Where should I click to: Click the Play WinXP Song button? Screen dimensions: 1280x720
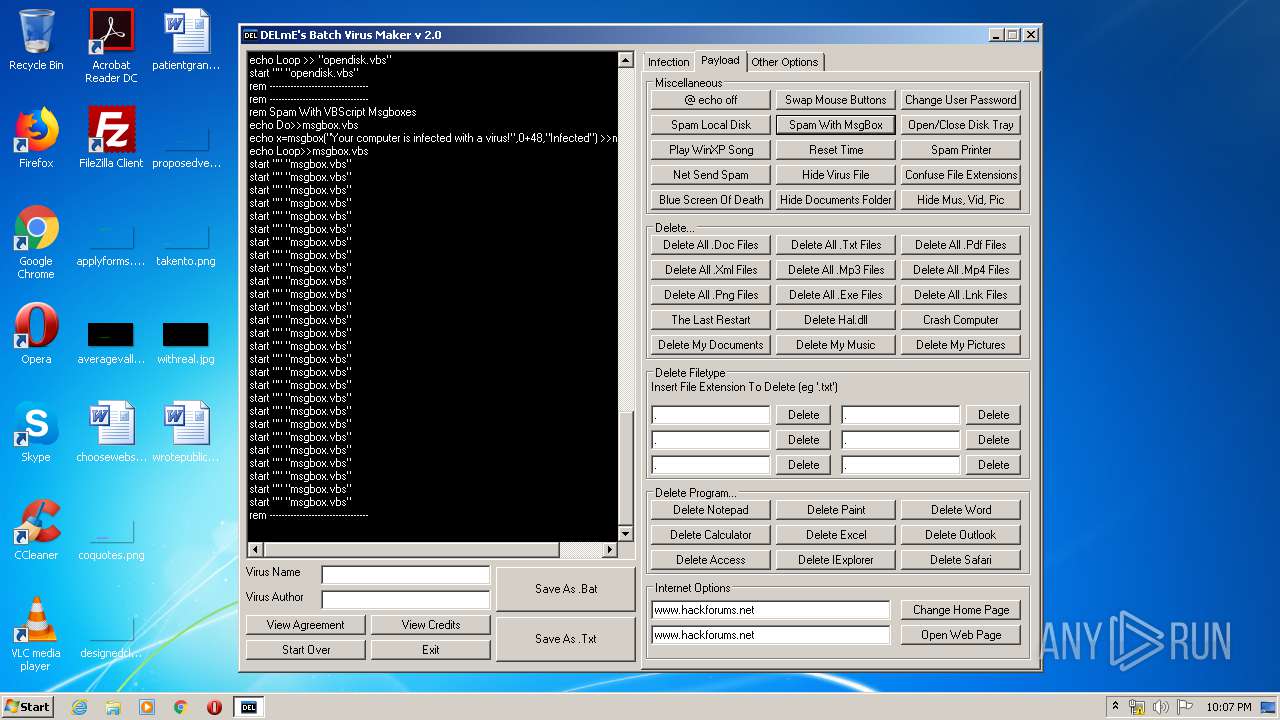click(711, 150)
